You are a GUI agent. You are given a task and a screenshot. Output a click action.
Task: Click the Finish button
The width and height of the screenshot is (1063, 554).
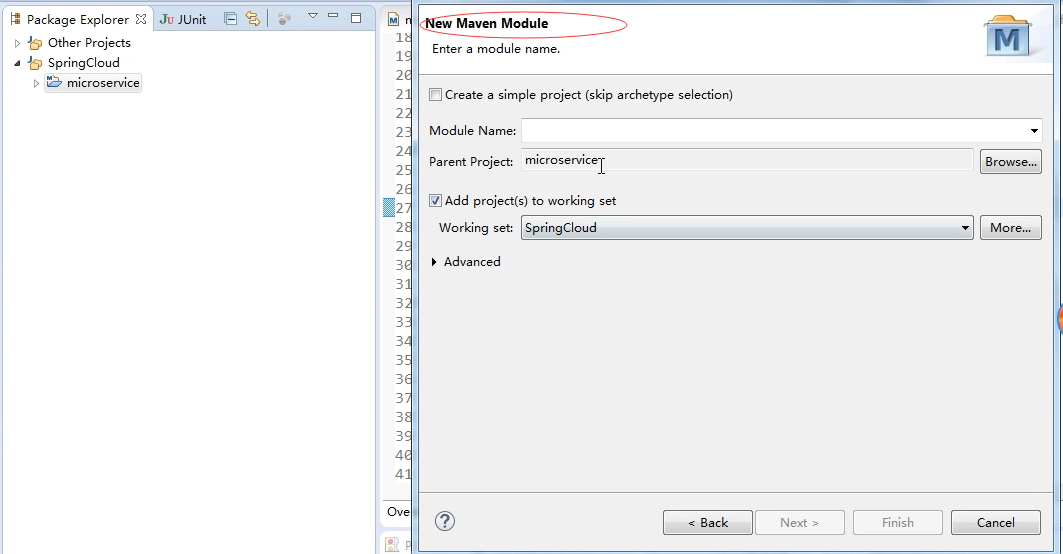click(x=898, y=523)
